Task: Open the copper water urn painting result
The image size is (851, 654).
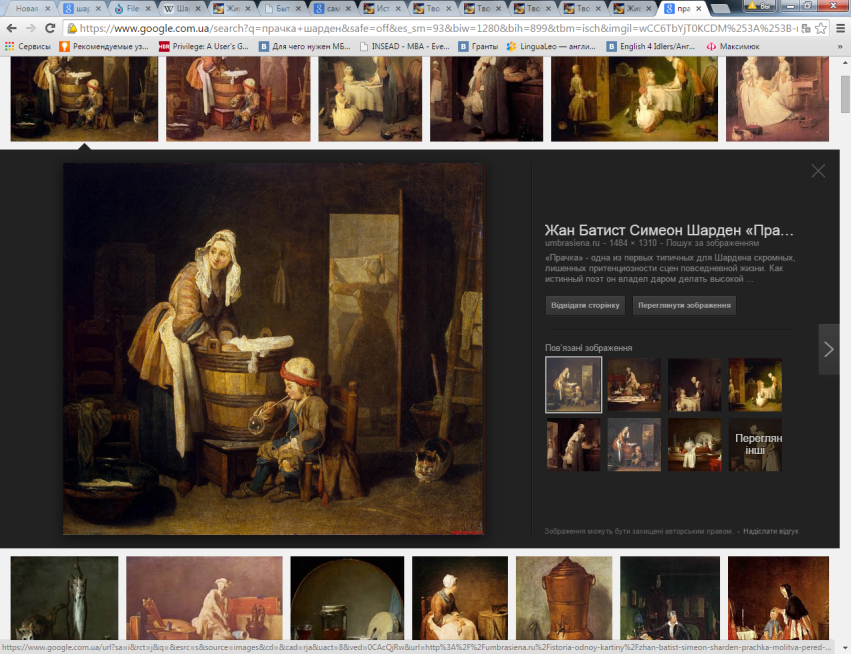Action: pyautogui.click(x=564, y=598)
